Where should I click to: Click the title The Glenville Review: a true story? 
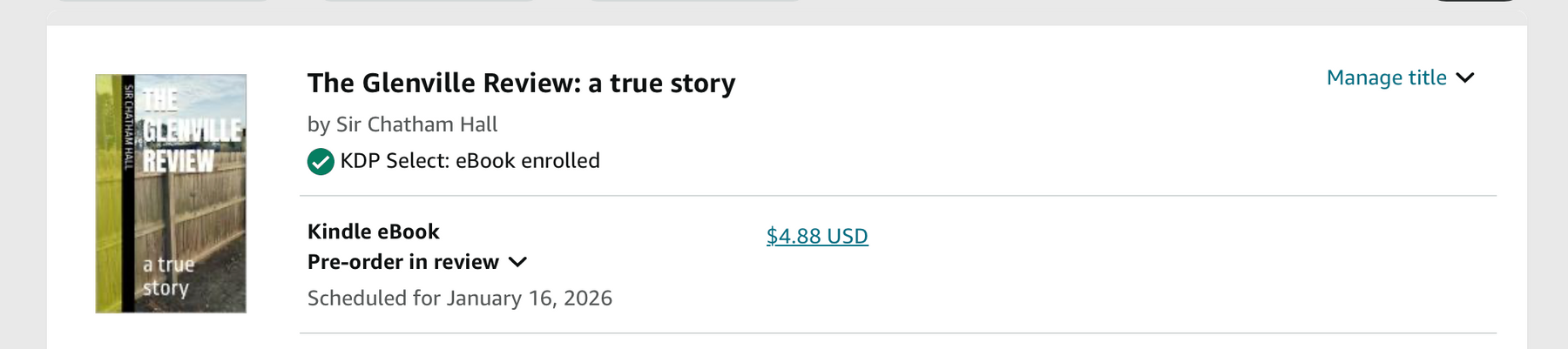(x=521, y=84)
